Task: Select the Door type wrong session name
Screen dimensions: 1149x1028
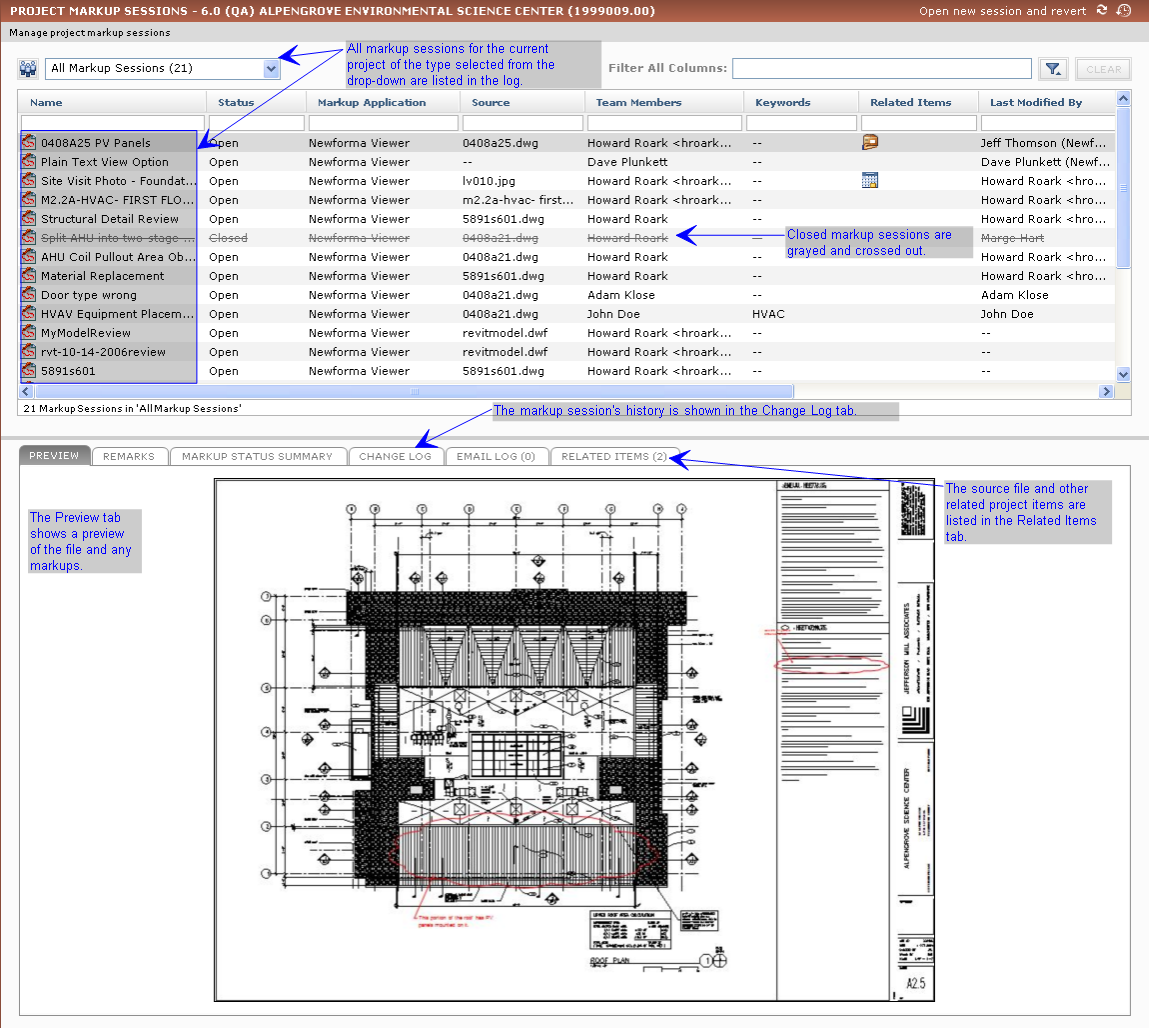Action: coord(89,295)
